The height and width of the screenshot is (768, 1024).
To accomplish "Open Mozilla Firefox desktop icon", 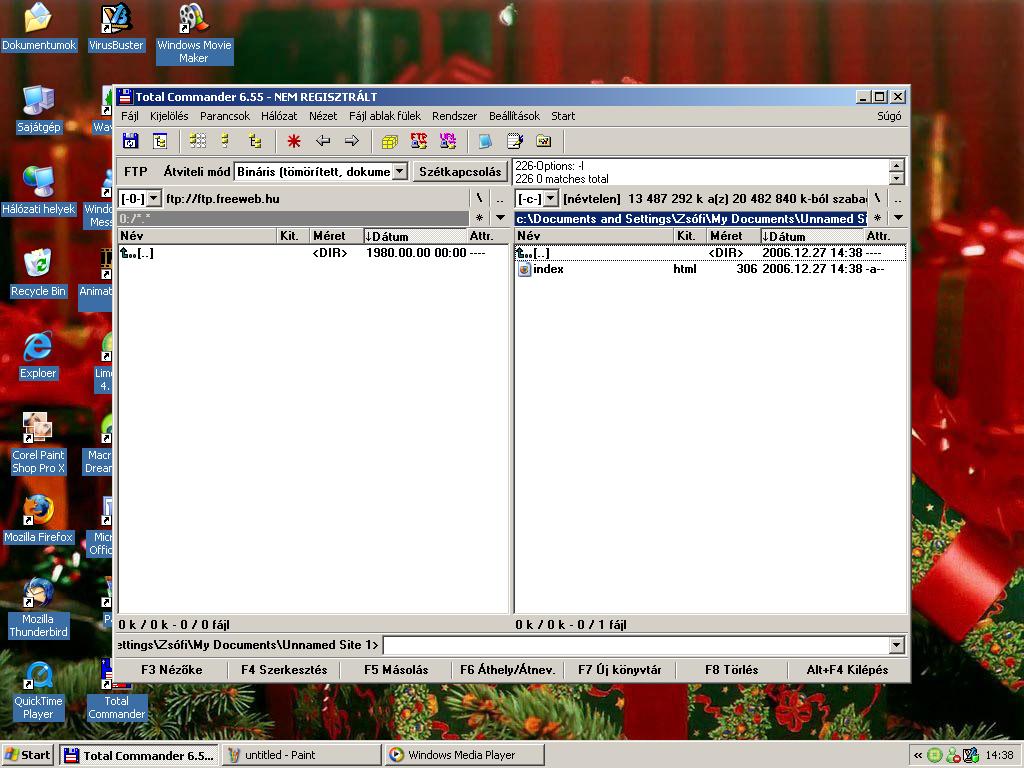I will click(38, 511).
